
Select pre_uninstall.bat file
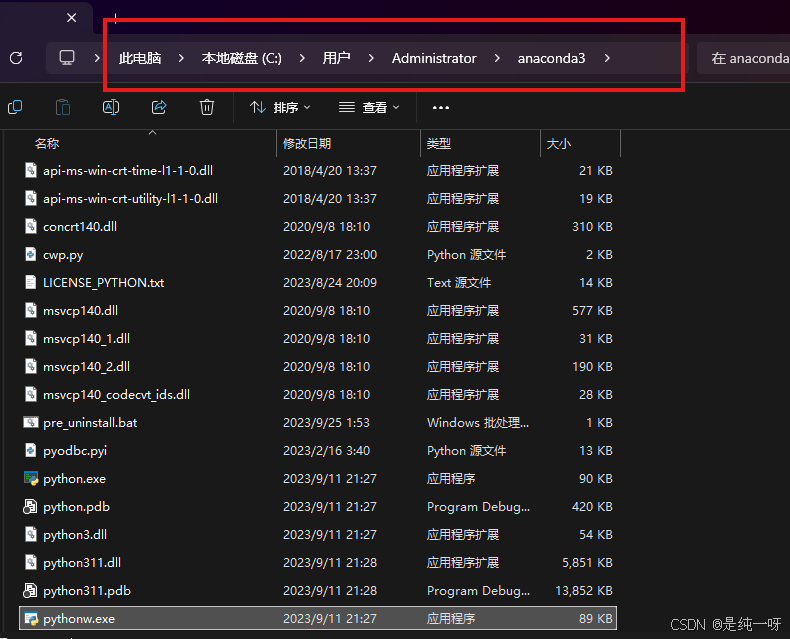90,423
